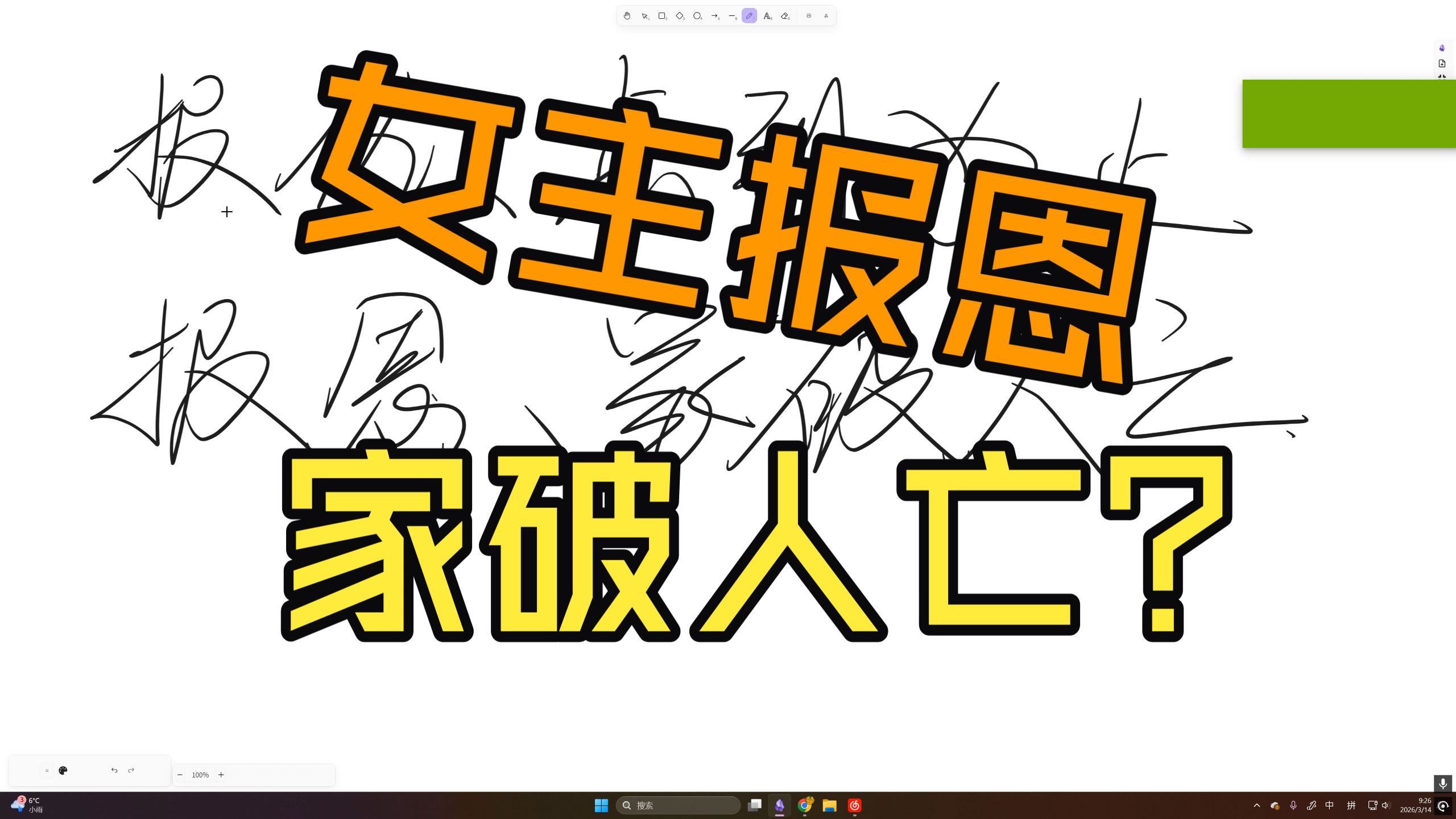This screenshot has width=1456, height=819.
Task: Open the 拼 pinyin IME options
Action: pyautogui.click(x=1351, y=805)
